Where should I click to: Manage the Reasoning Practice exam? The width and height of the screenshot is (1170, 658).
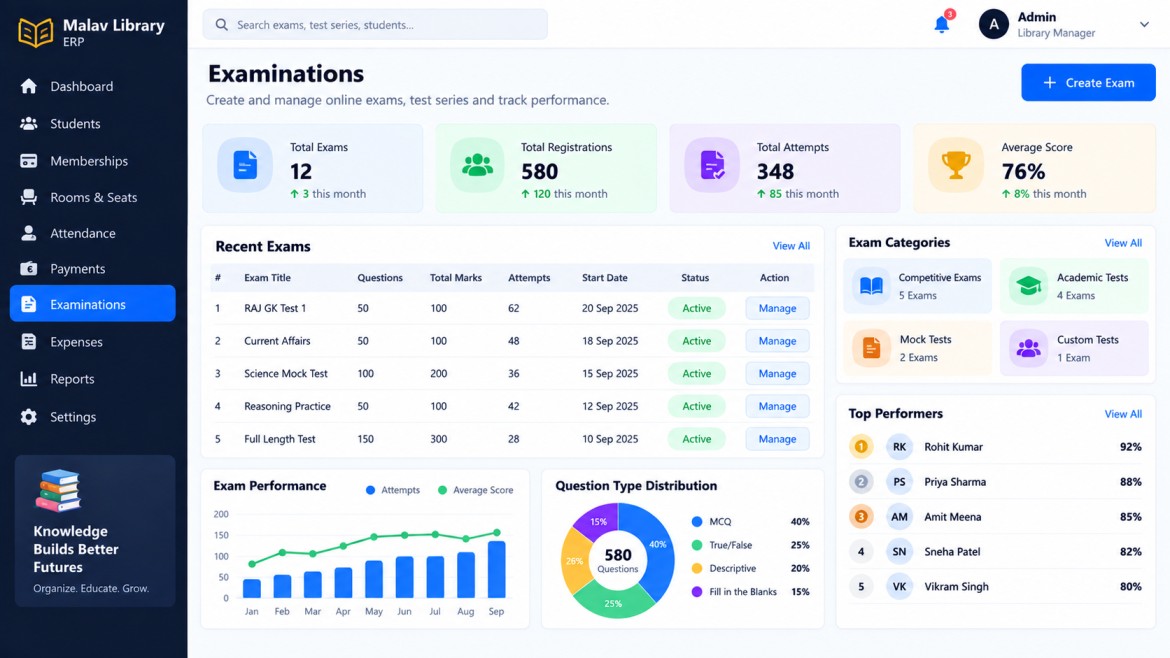[778, 407]
